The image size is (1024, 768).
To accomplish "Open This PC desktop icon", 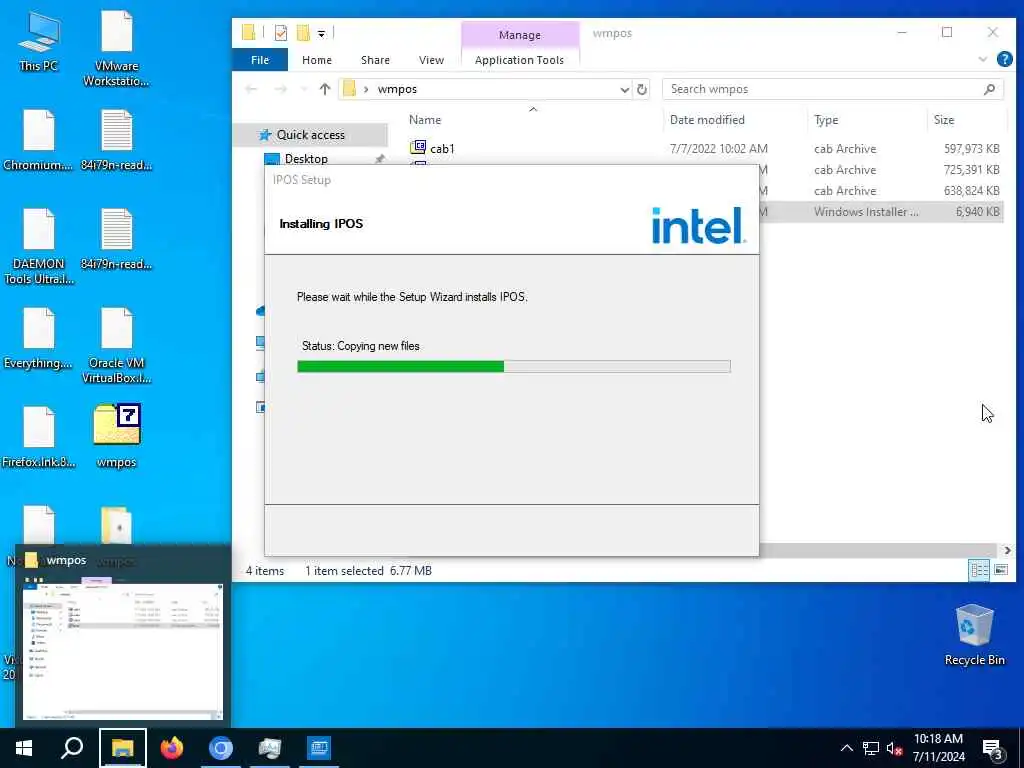I will pyautogui.click(x=39, y=42).
